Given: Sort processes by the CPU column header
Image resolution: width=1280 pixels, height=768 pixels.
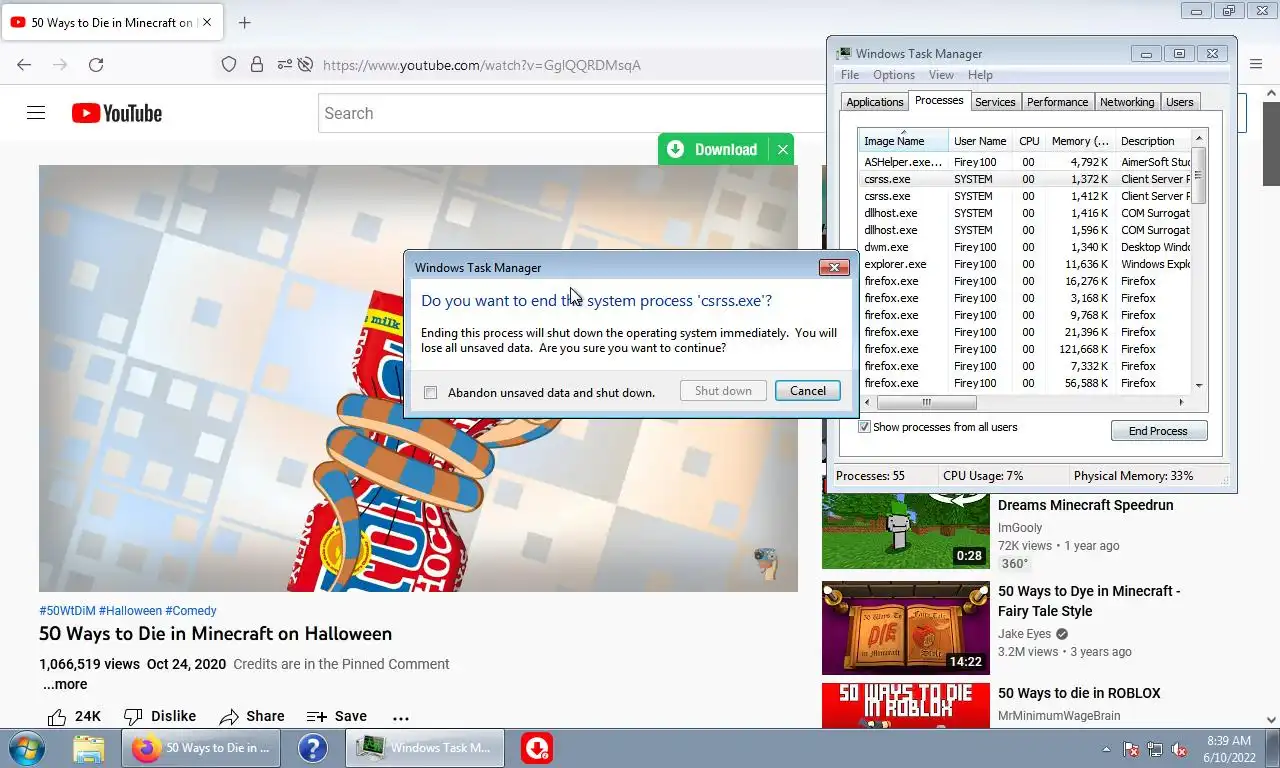Looking at the screenshot, I should pos(1029,141).
